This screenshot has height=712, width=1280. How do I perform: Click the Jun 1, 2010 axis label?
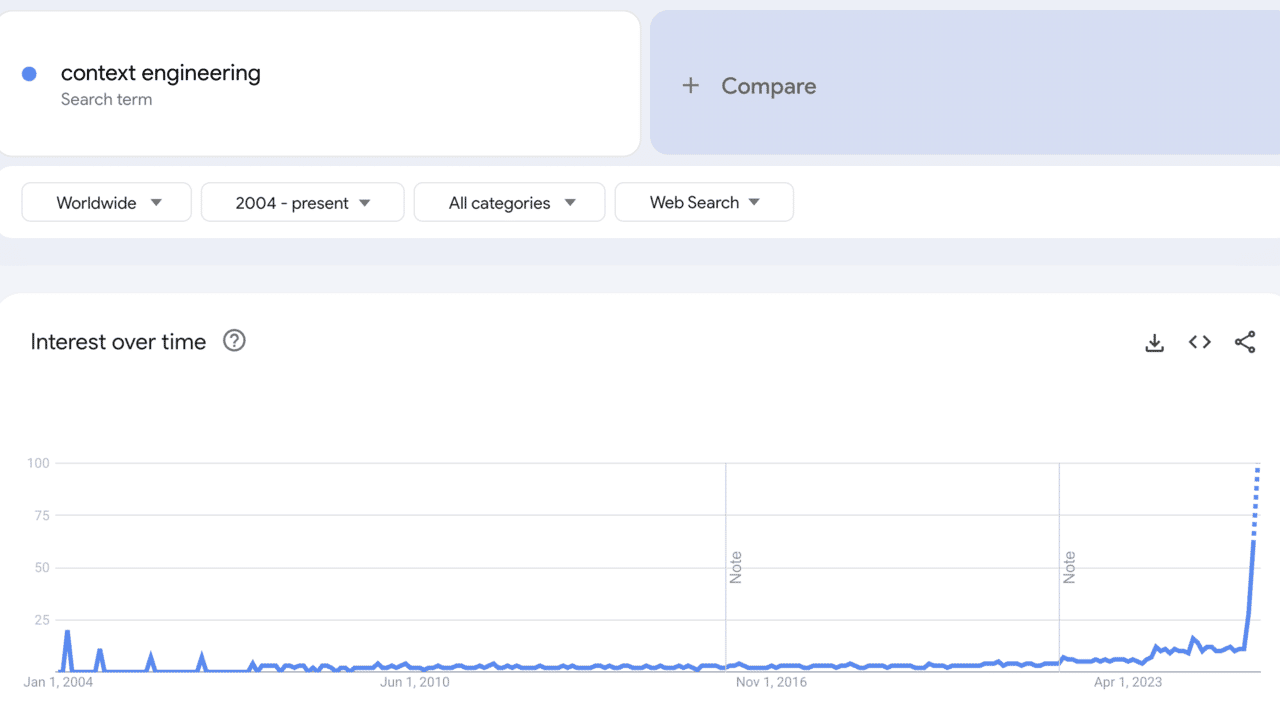point(415,683)
